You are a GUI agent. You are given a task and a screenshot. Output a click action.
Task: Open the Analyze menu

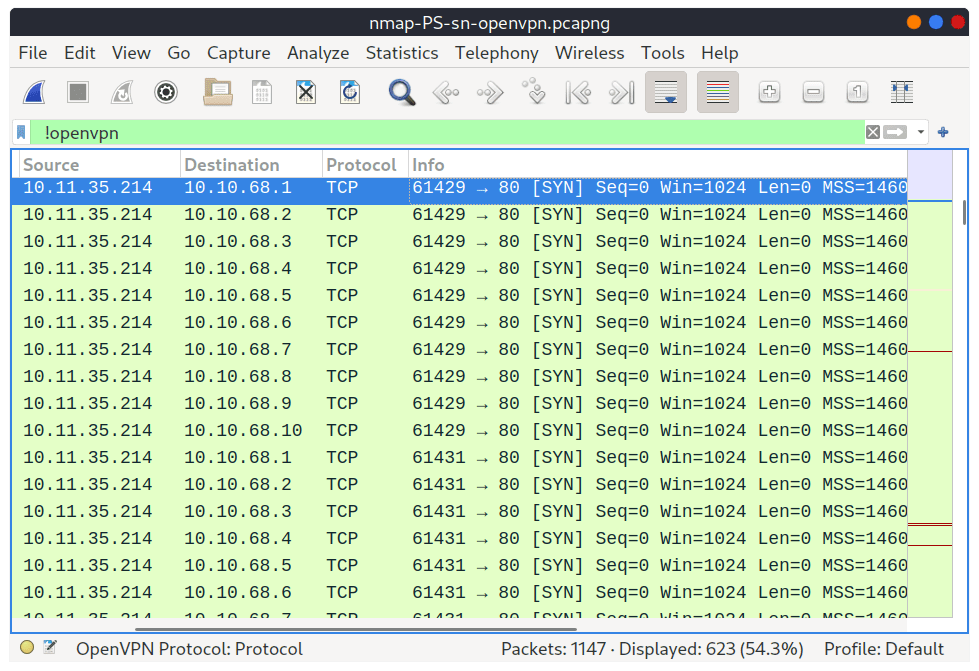(318, 53)
